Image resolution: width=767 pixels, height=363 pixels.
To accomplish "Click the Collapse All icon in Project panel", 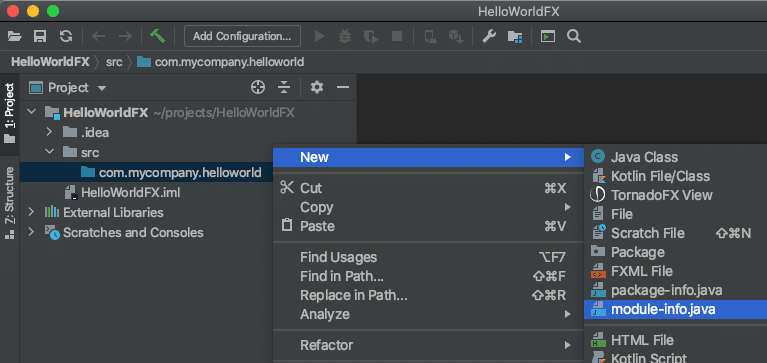I will coord(284,88).
